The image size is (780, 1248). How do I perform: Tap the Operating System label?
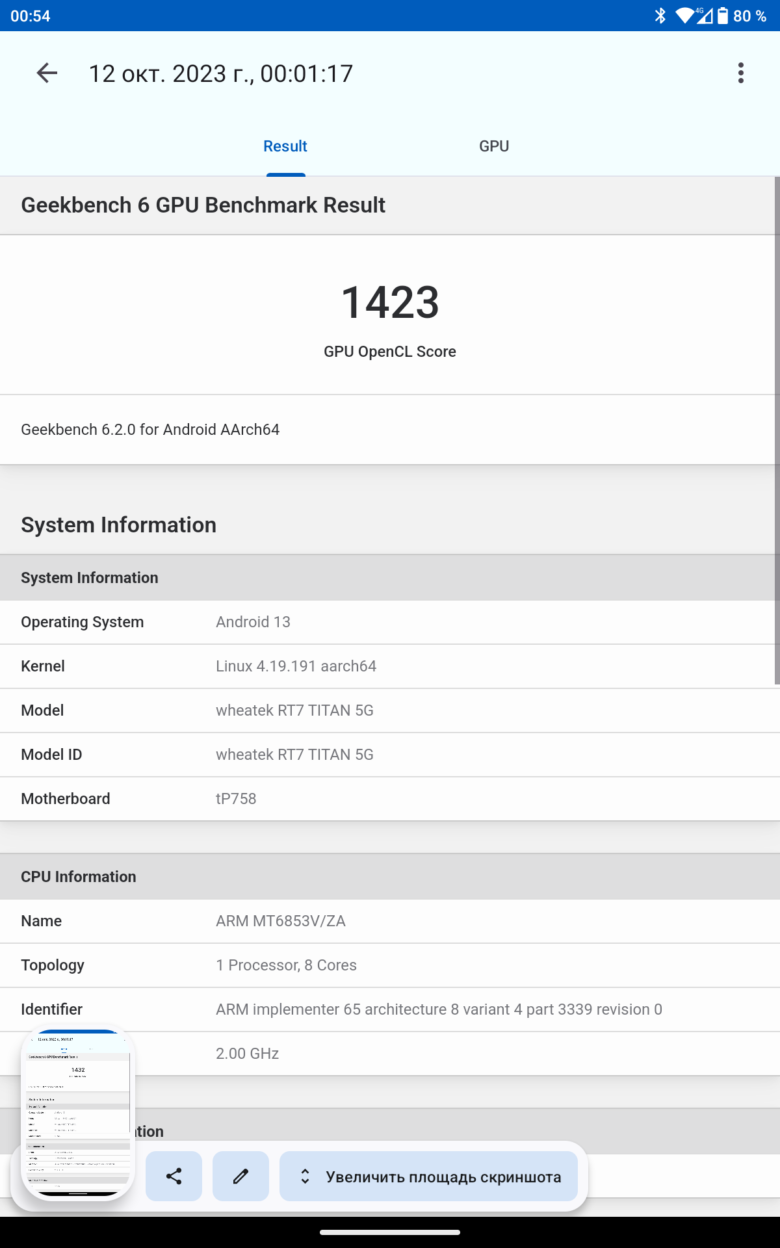tap(82, 622)
